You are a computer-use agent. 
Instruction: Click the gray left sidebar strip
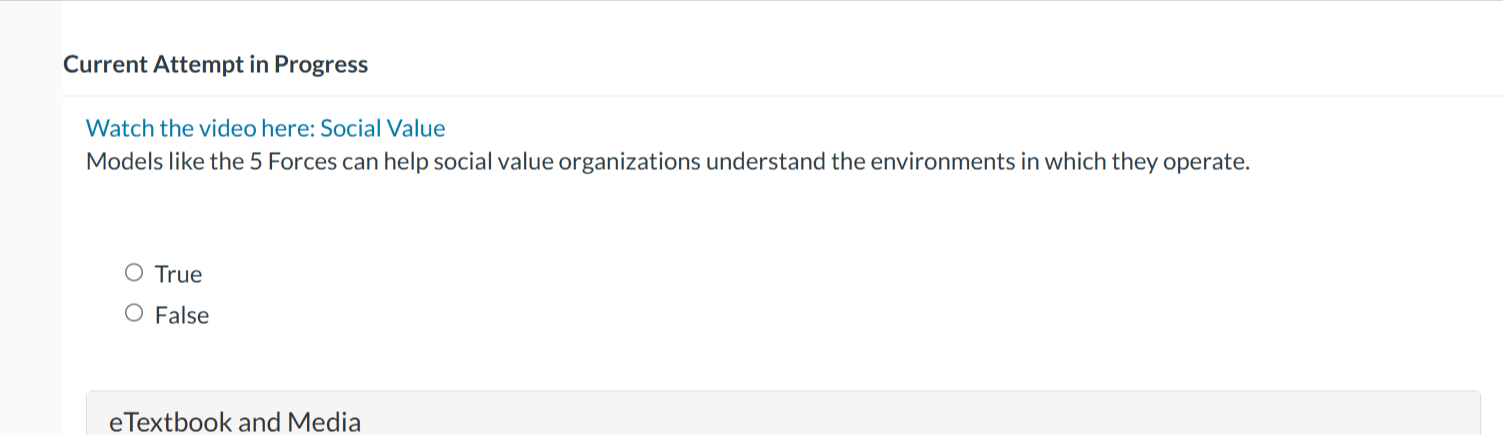pos(30,250)
